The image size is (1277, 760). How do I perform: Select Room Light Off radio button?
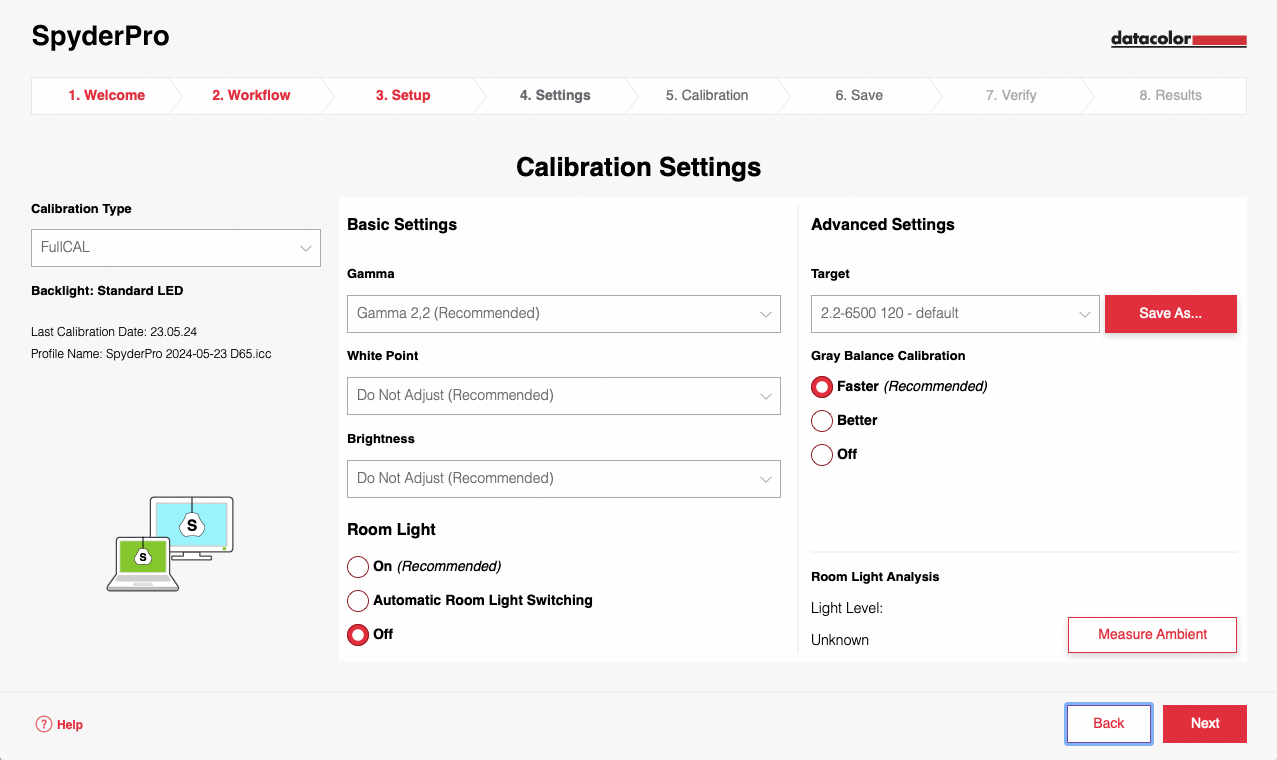[x=358, y=635]
